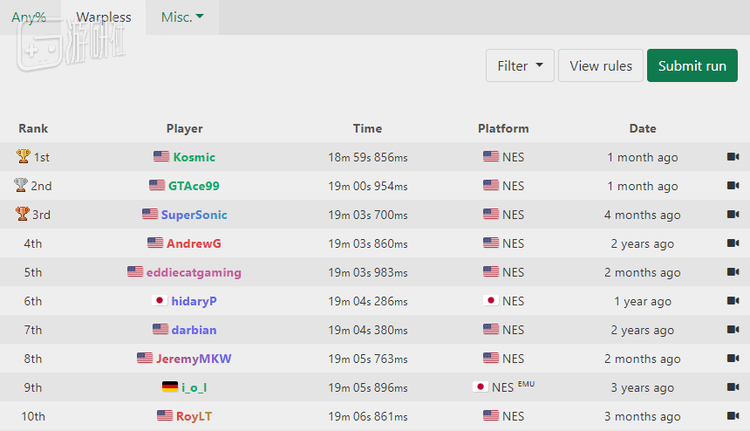Click the bronze trophy icon for 3rd place
Image resolution: width=750 pixels, height=431 pixels.
click(23, 215)
